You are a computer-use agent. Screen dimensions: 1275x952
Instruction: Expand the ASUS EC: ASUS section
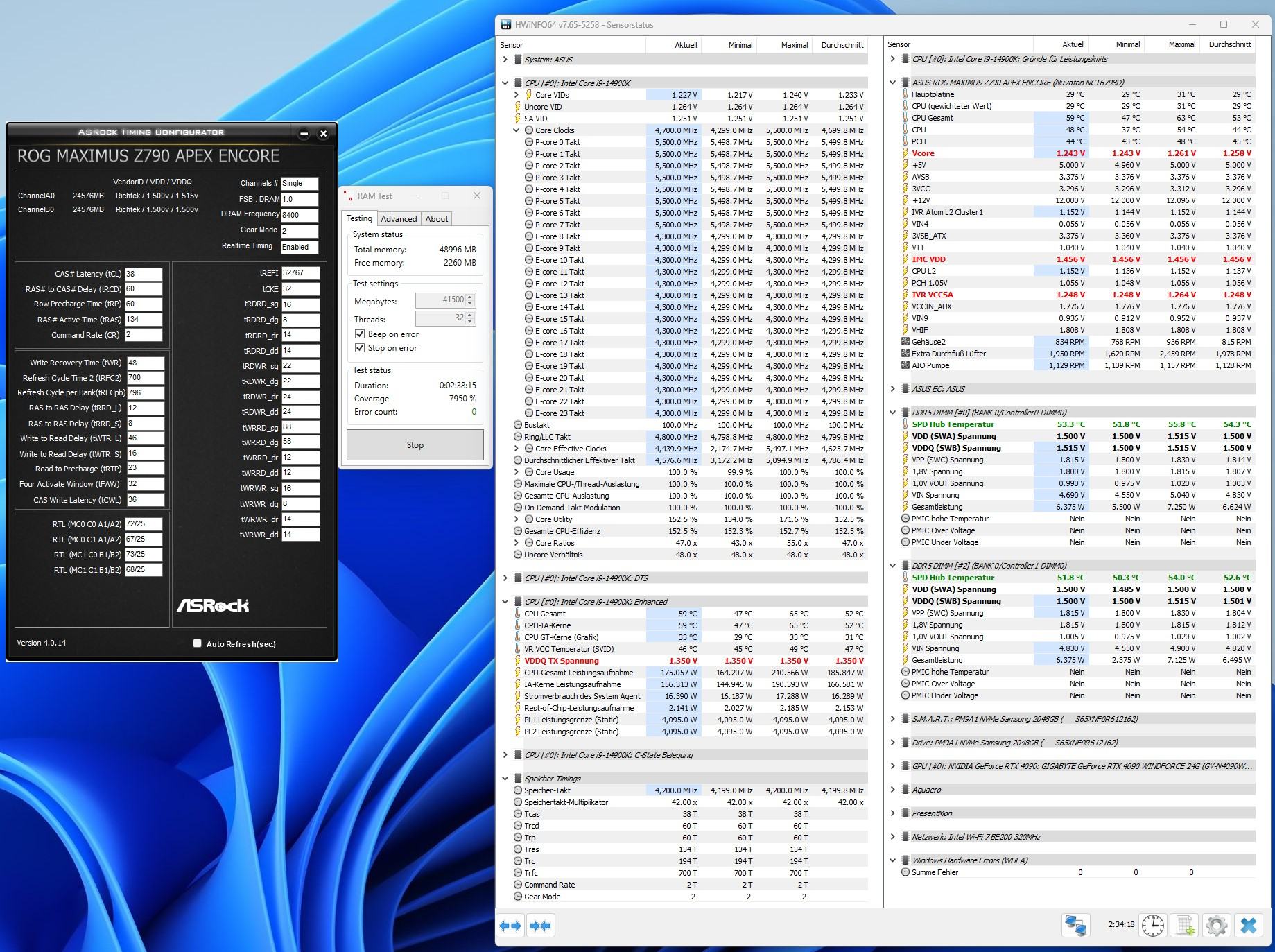(892, 389)
